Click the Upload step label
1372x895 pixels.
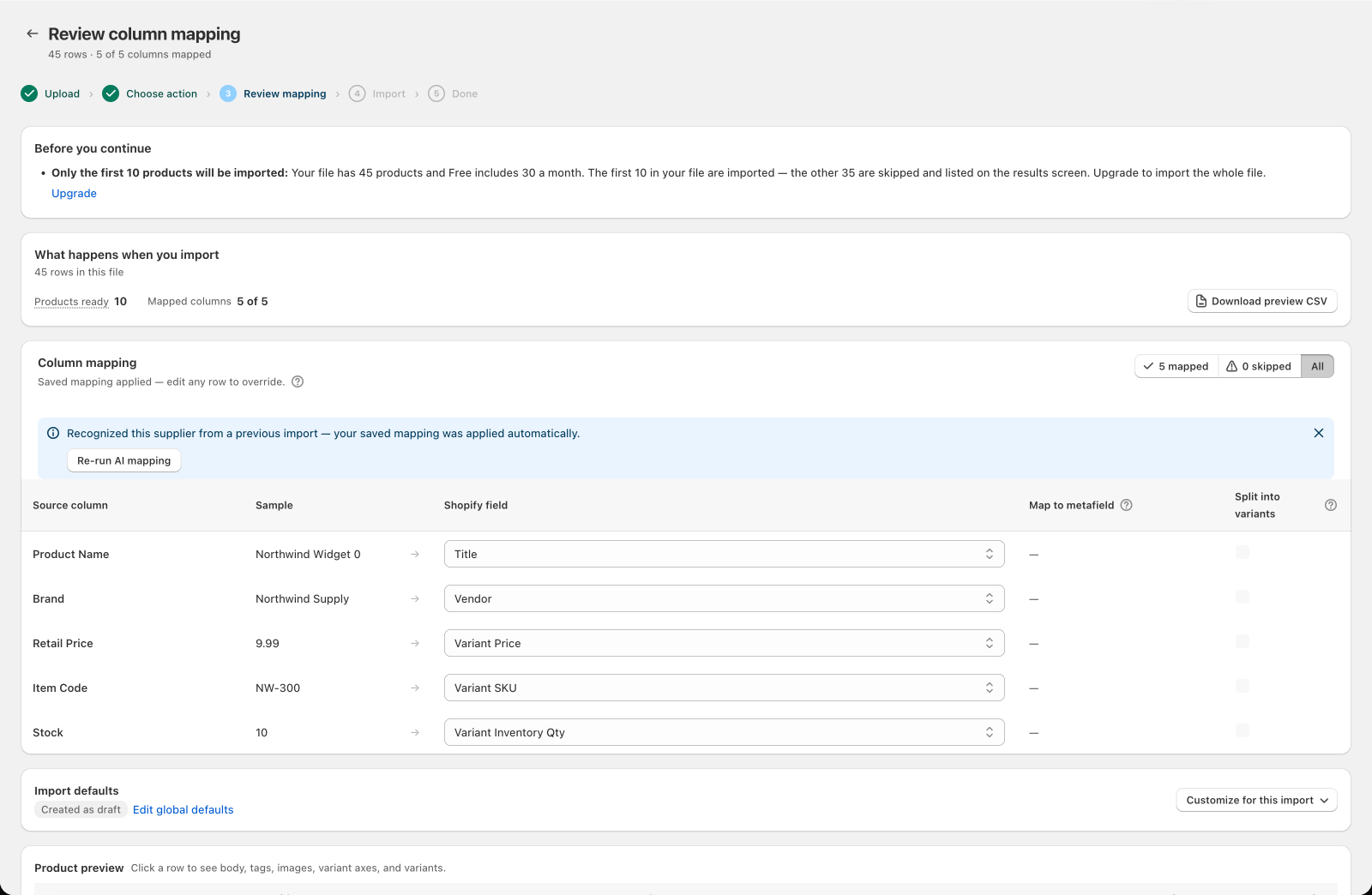[x=62, y=93]
